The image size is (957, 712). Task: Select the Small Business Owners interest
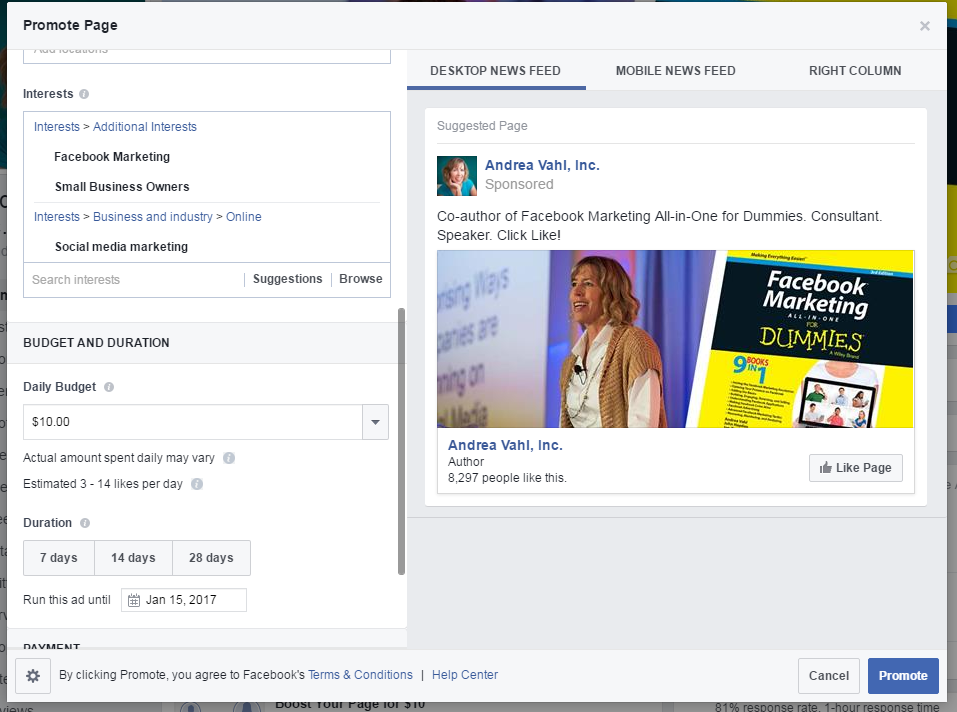click(x=122, y=187)
